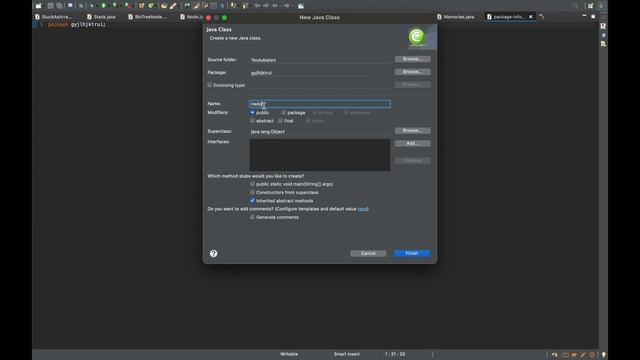Click the Back navigation arrow in toolbar
Viewport: 640px width, 360px height.
pyautogui.click(x=275, y=6)
